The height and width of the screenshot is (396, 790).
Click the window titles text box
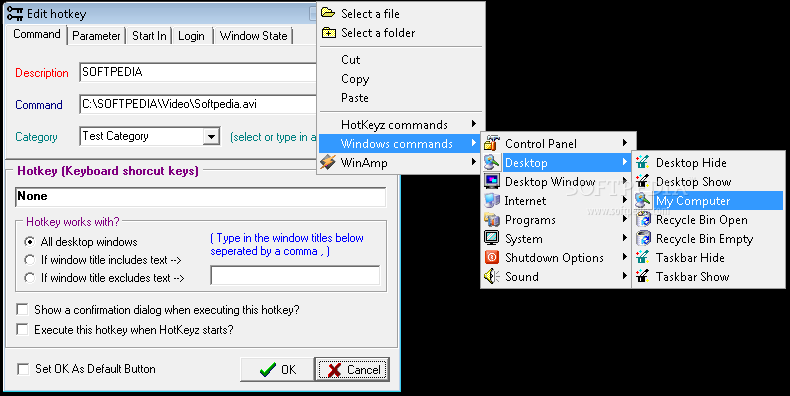[295, 275]
